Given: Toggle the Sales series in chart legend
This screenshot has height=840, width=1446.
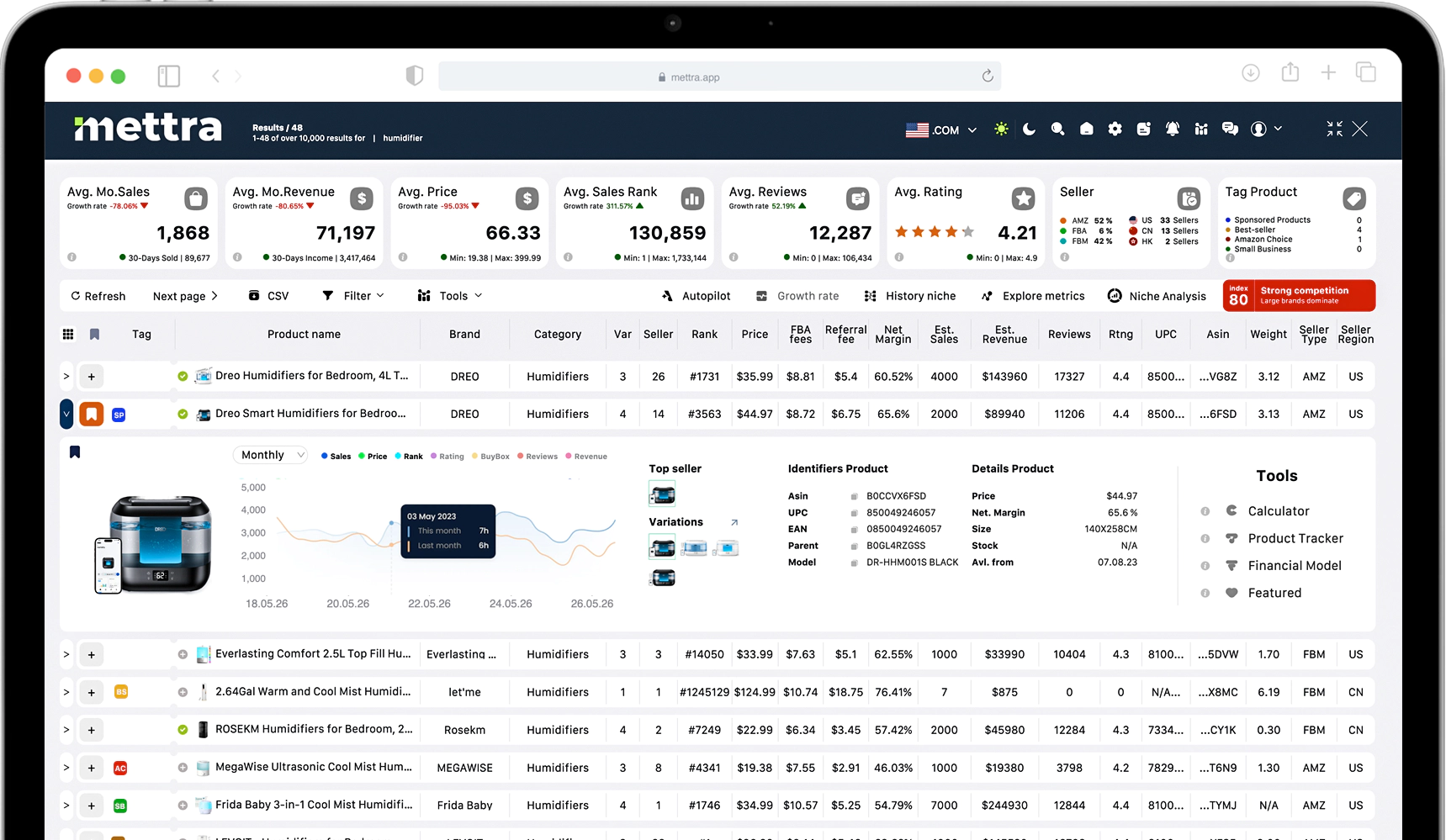Looking at the screenshot, I should click(x=336, y=456).
